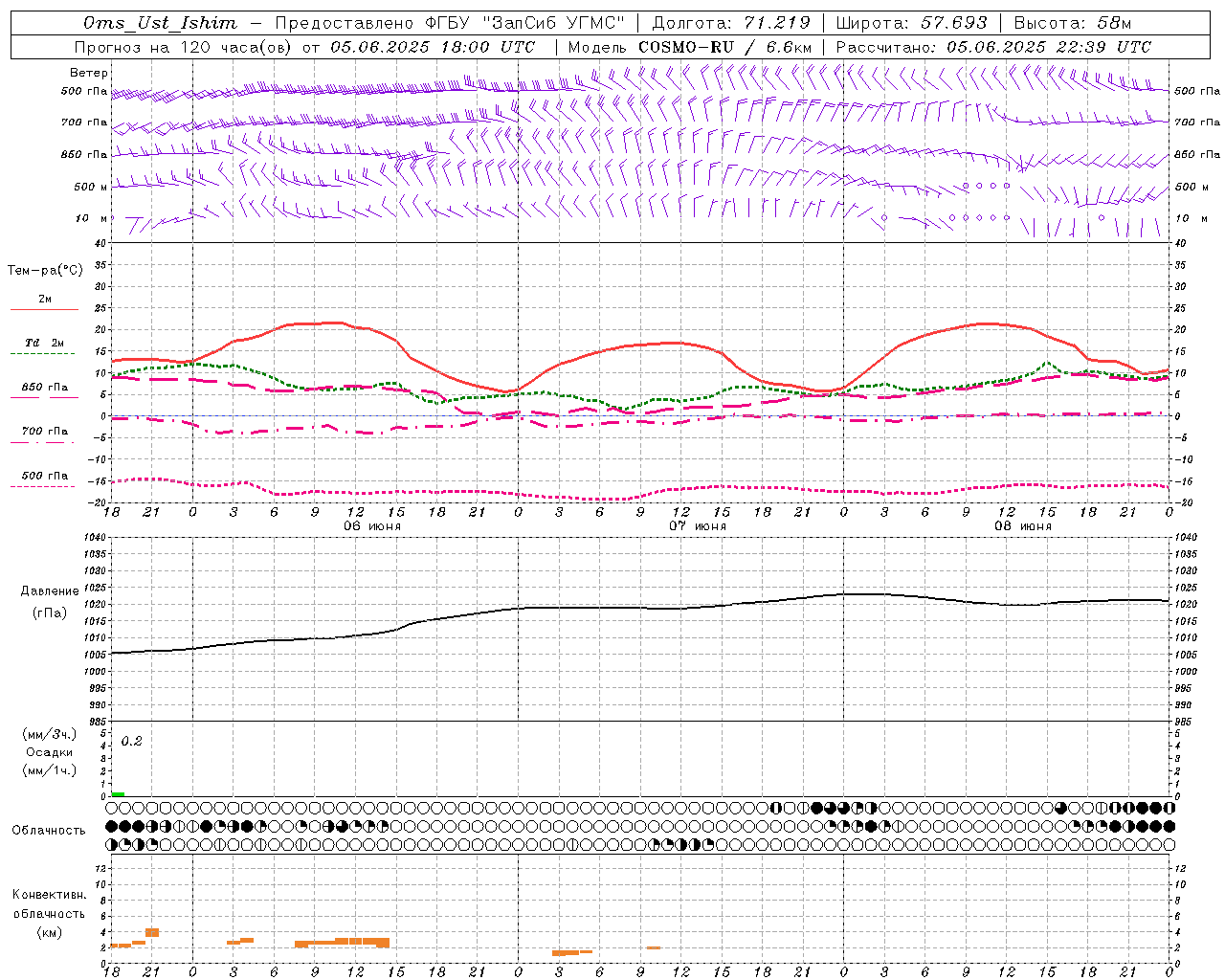
Task: Click the model name COSMO-RU / 6.6км
Action: 724,47
